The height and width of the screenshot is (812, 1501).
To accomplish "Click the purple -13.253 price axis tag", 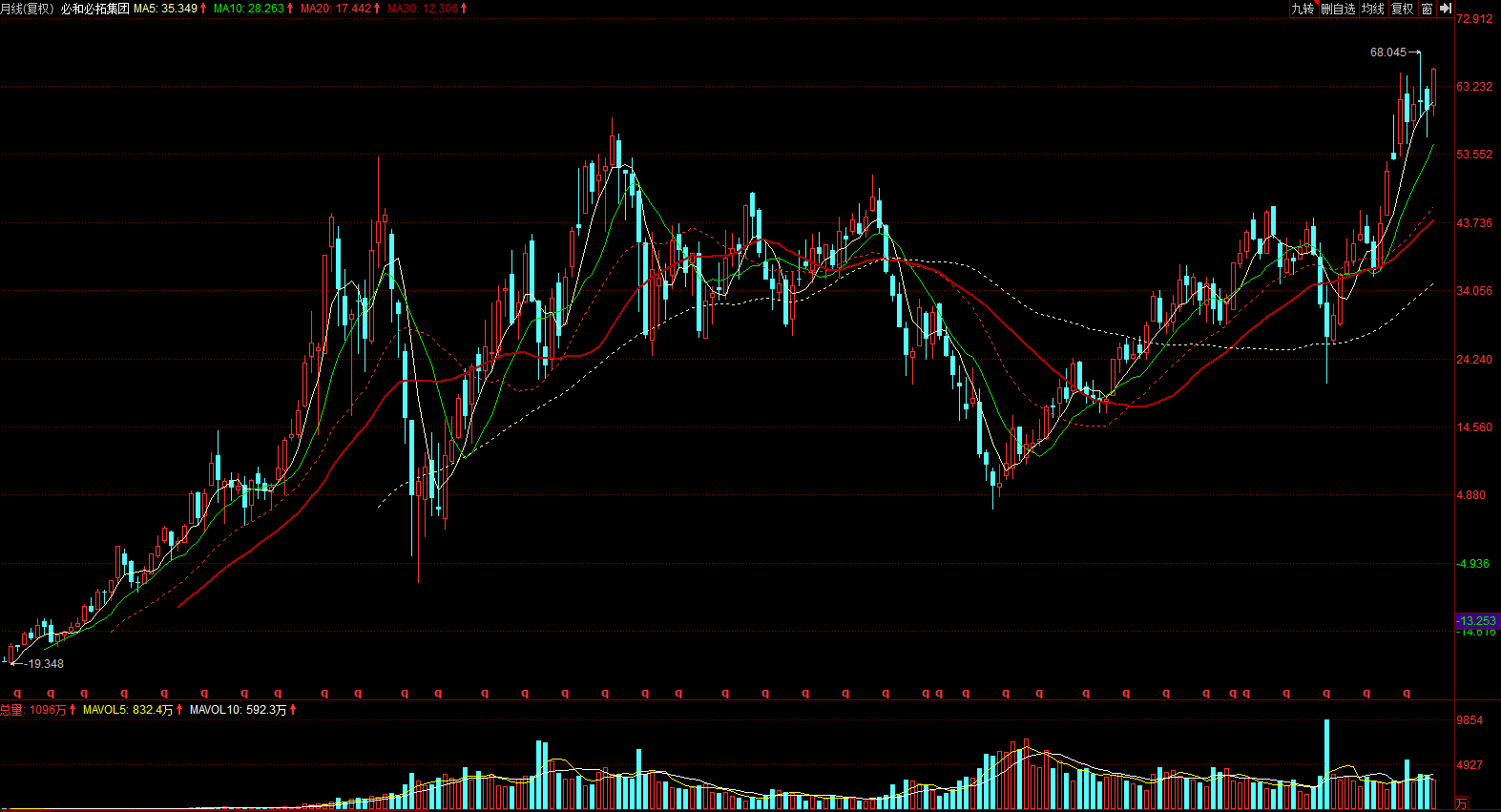I will 1477,621.
